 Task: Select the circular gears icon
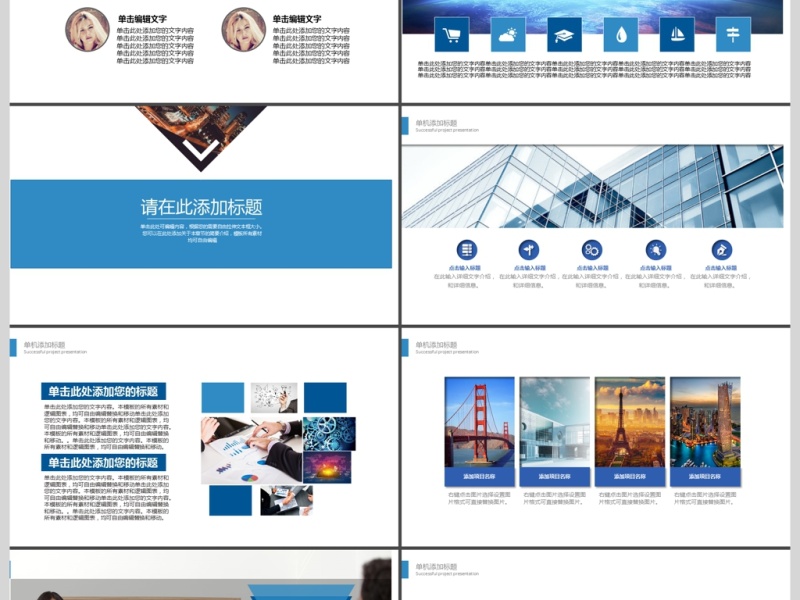click(x=590, y=250)
